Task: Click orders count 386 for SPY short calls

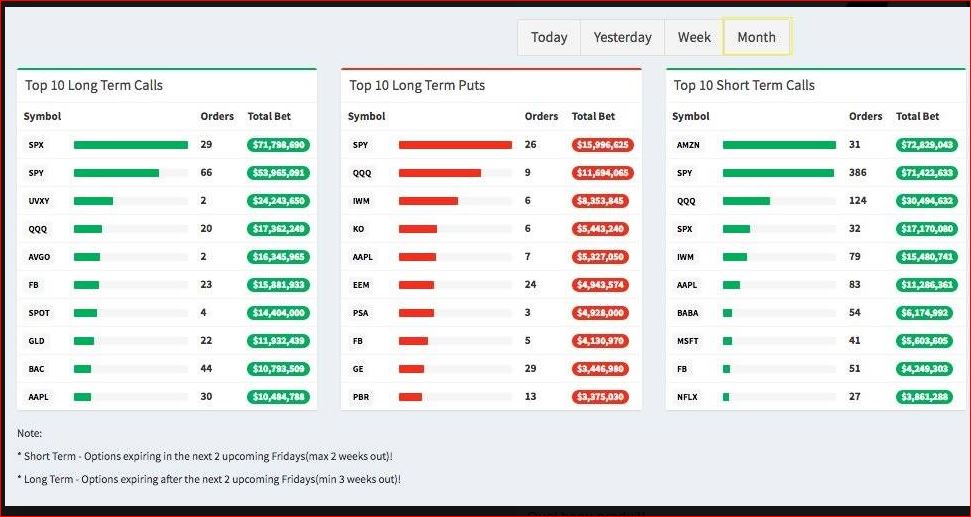Action: 858,173
